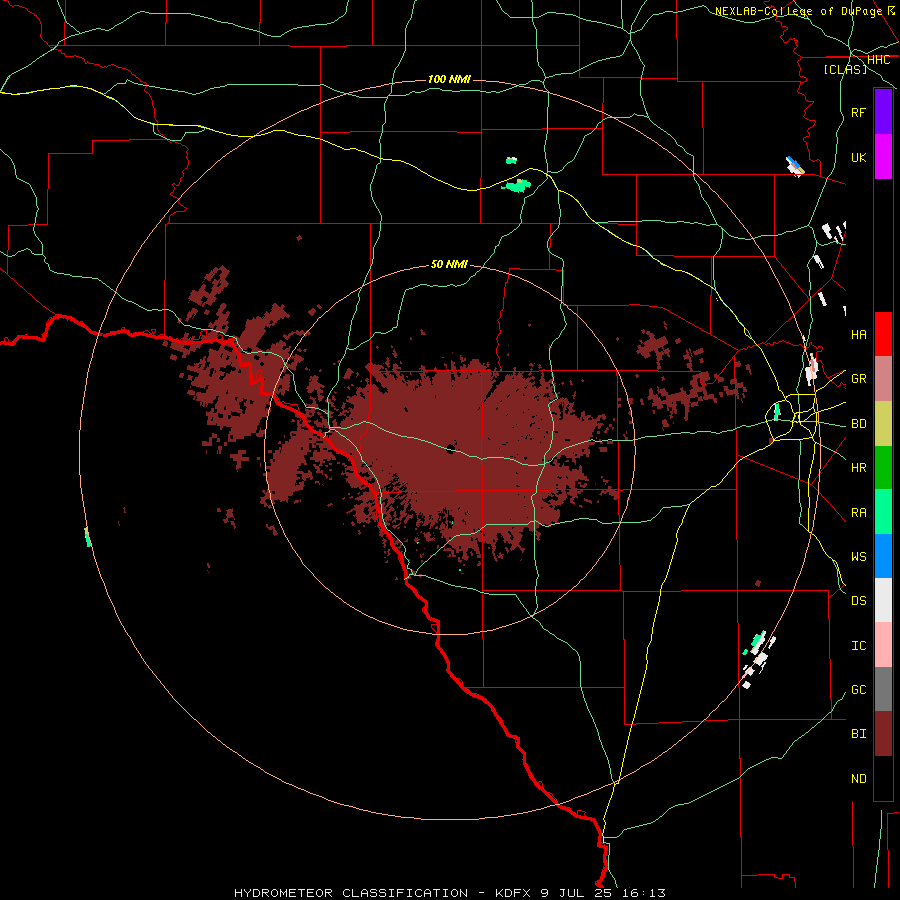Image resolution: width=900 pixels, height=900 pixels.
Task: Click the HA red legend color block
Action: coord(883,334)
